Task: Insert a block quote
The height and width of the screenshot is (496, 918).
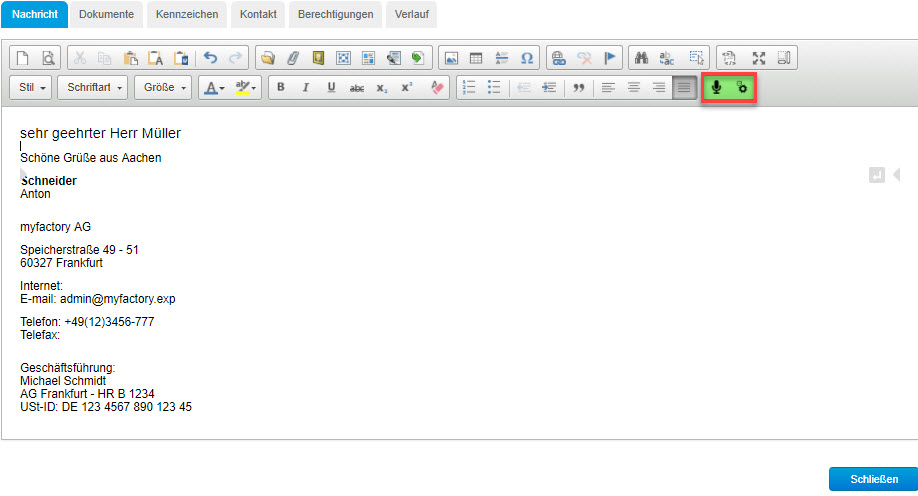Action: (578, 88)
